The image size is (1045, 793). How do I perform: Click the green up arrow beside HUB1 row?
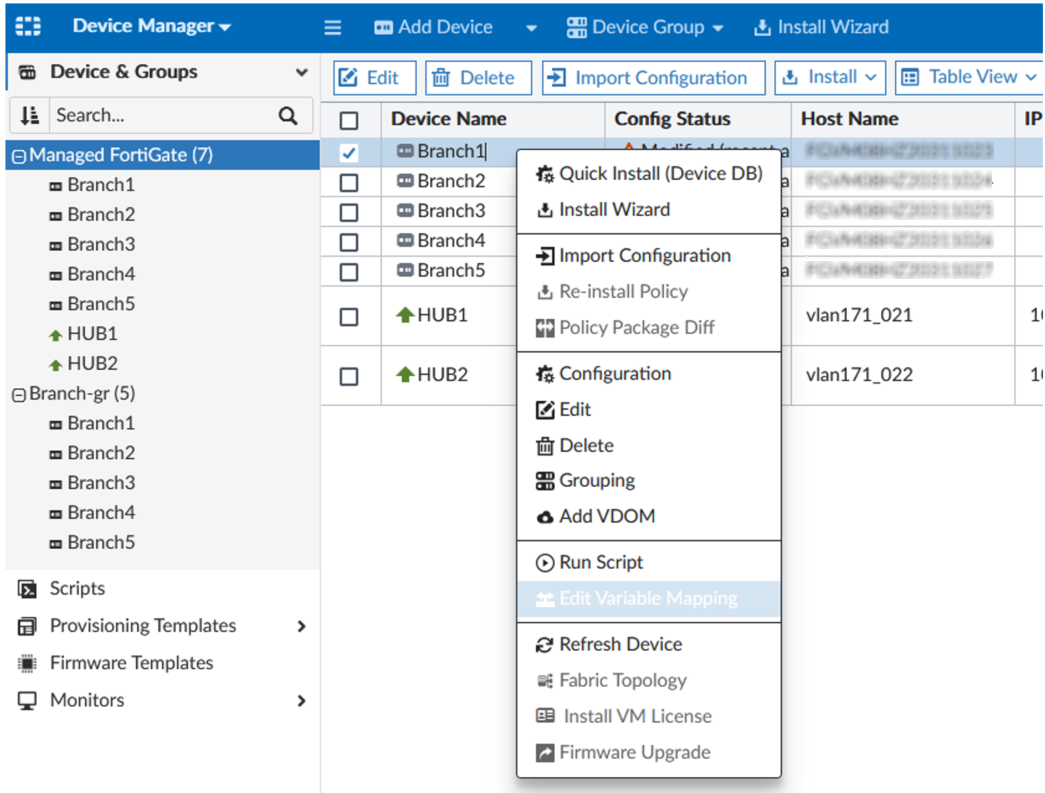tap(405, 315)
